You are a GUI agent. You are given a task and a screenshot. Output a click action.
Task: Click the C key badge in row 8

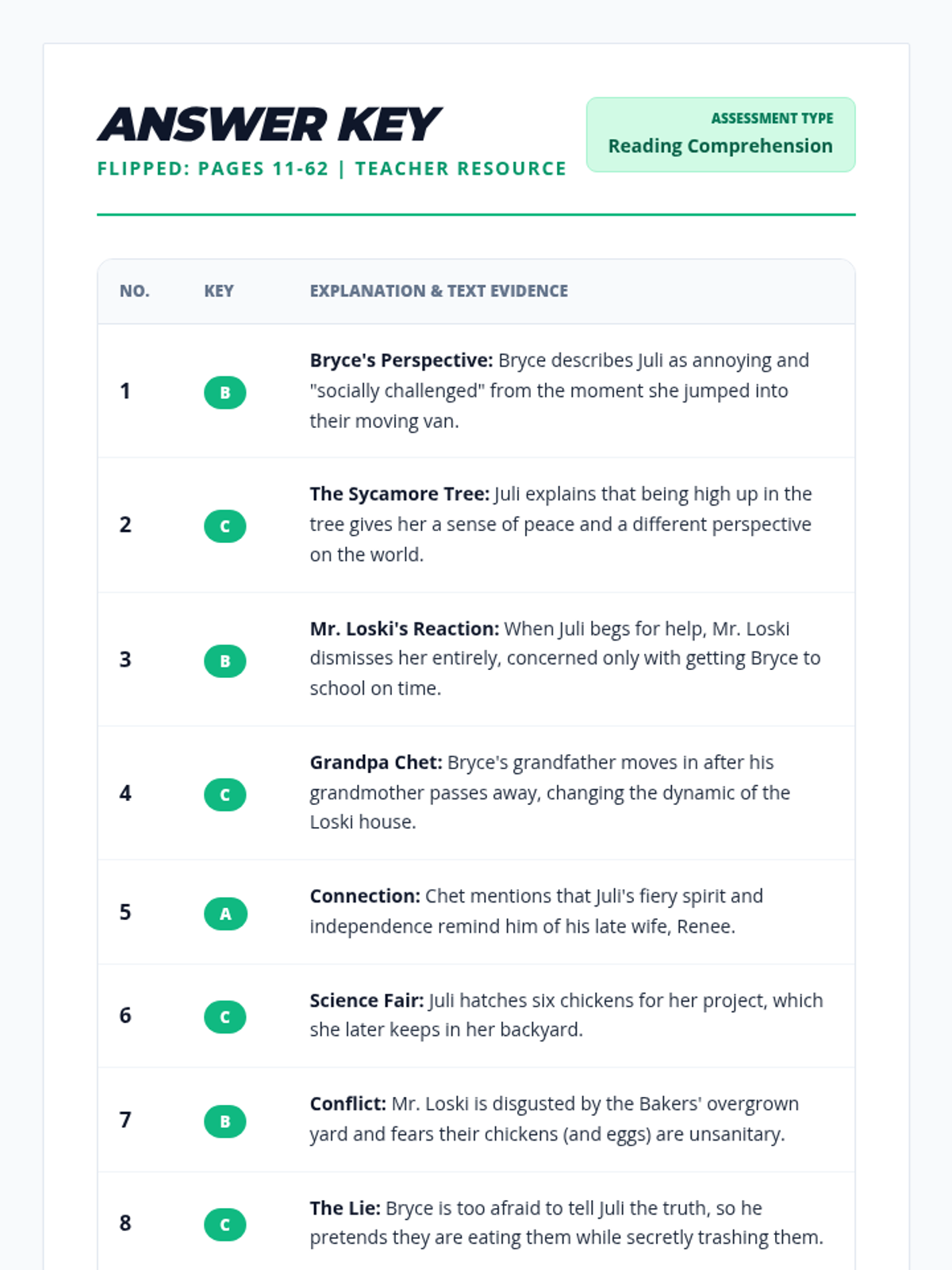click(x=225, y=1224)
